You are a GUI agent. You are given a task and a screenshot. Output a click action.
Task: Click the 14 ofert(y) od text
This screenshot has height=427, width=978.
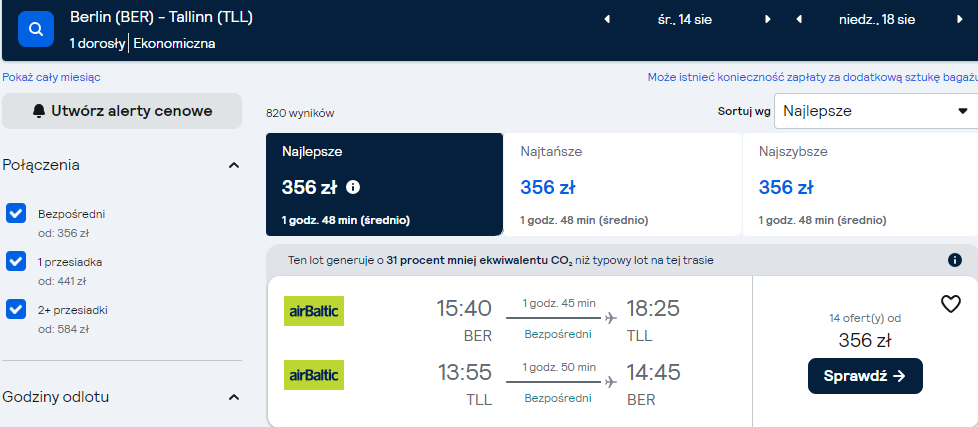[x=865, y=319]
